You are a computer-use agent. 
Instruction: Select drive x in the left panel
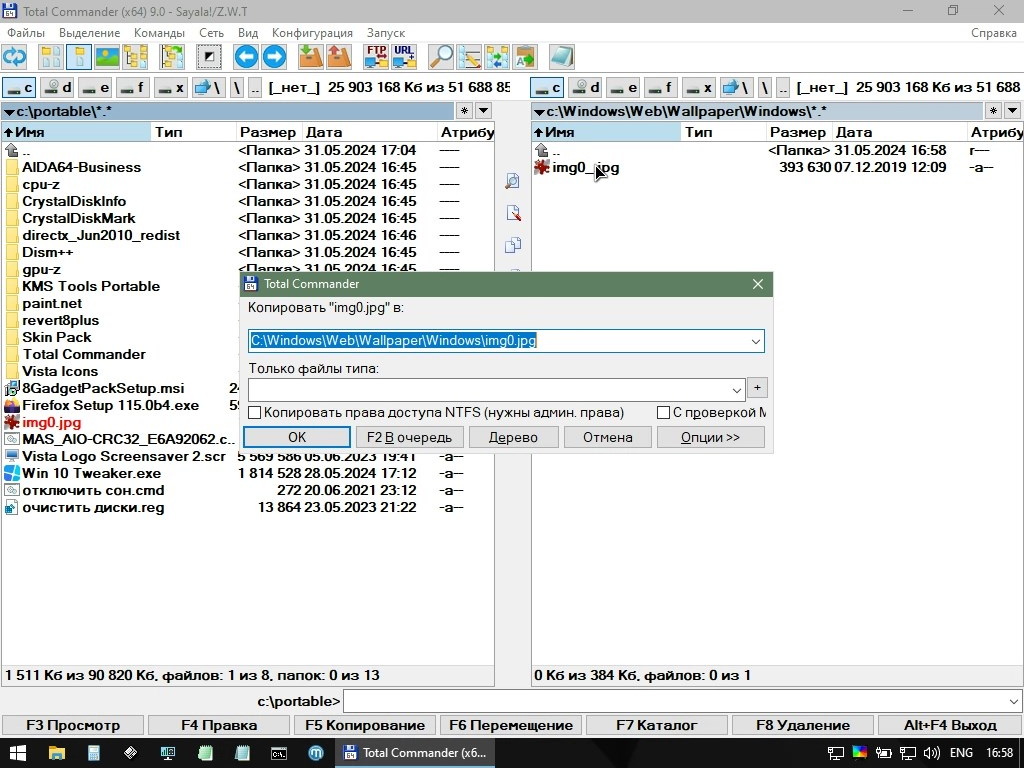[x=171, y=87]
